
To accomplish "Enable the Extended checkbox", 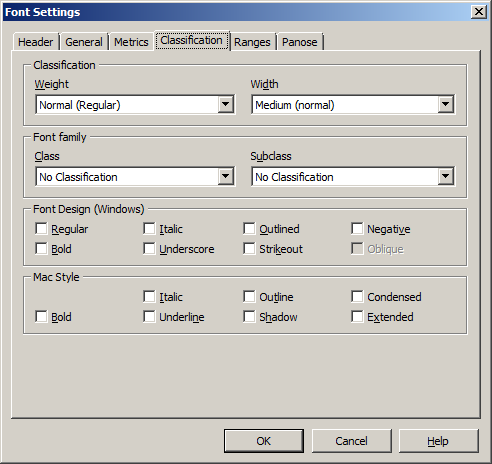I will click(x=357, y=317).
